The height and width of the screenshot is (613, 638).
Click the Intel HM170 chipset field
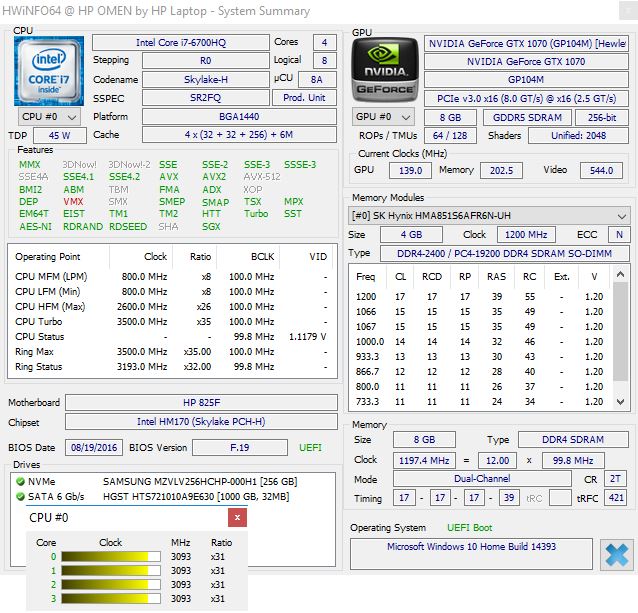[x=201, y=422]
